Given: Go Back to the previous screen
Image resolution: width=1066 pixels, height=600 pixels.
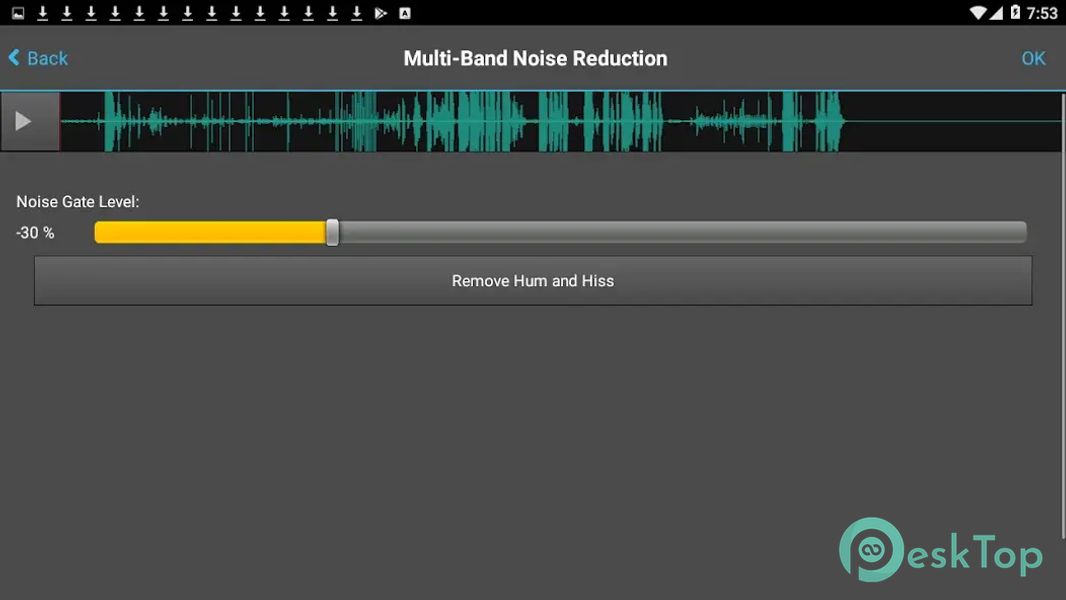Looking at the screenshot, I should [38, 58].
